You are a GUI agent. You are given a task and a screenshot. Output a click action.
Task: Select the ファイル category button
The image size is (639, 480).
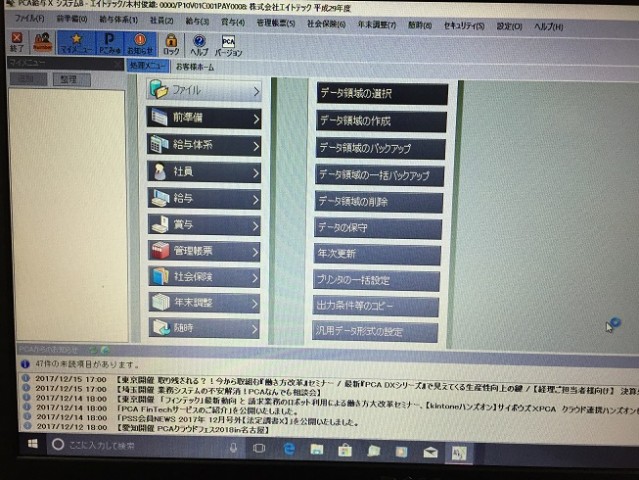(204, 90)
